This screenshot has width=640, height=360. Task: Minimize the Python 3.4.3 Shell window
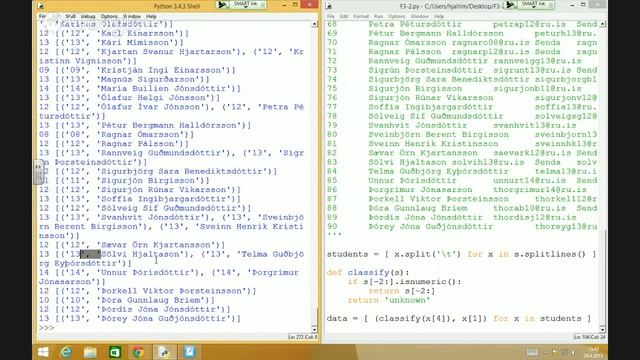tap(284, 5)
